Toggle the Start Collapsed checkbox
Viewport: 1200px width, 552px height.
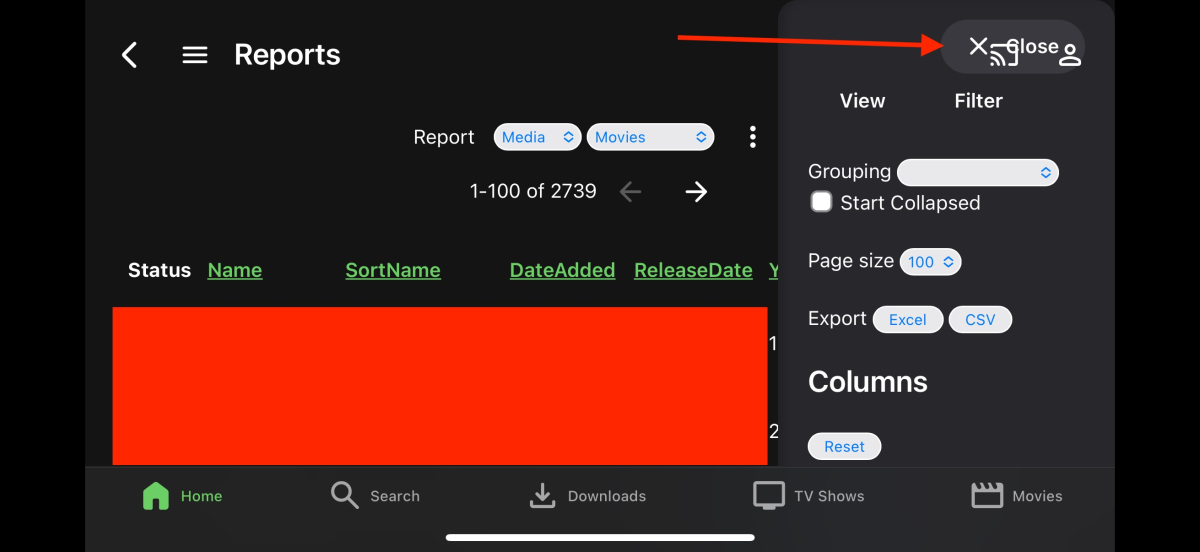[821, 202]
